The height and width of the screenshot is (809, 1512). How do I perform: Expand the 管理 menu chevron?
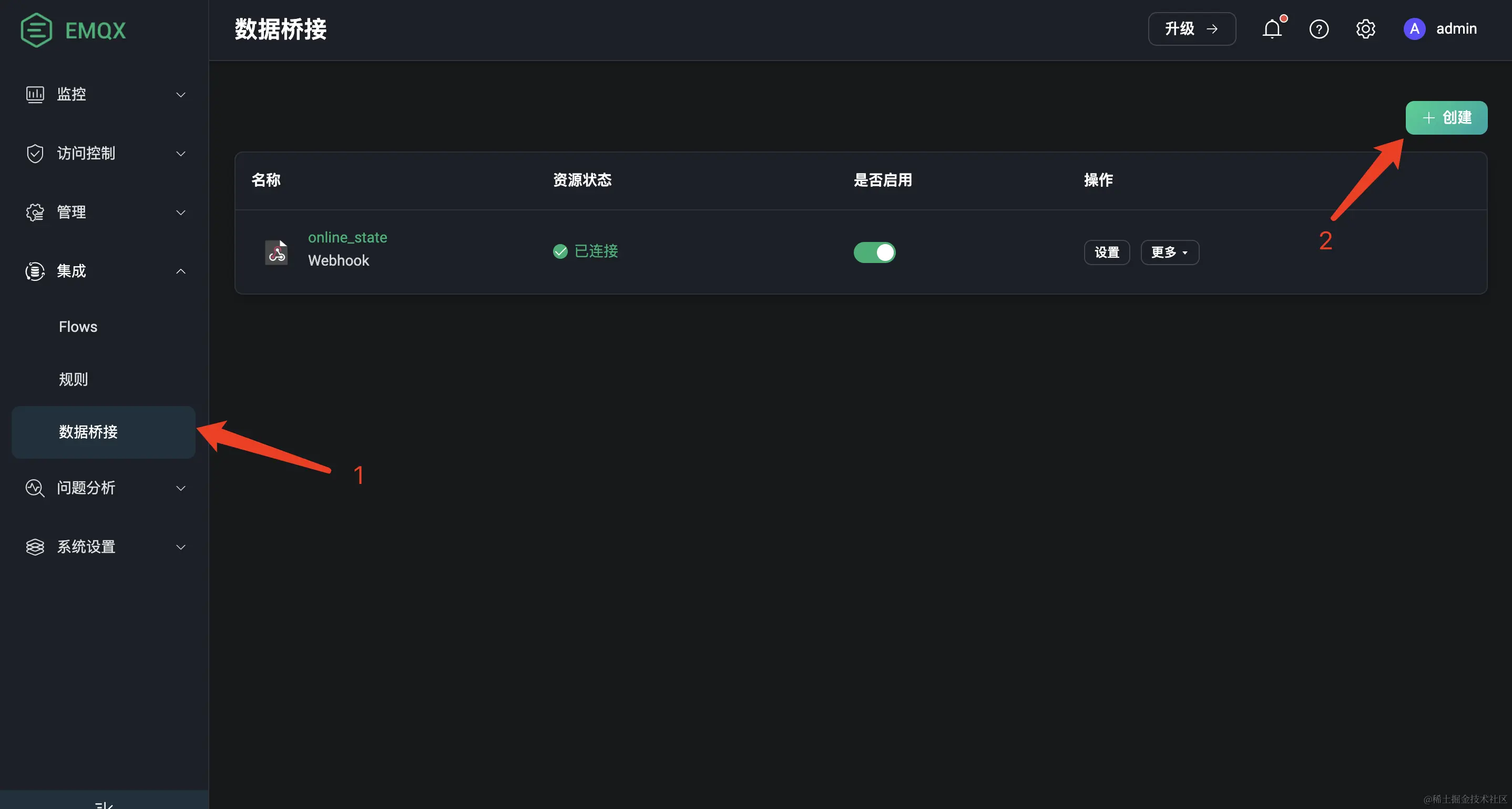181,213
